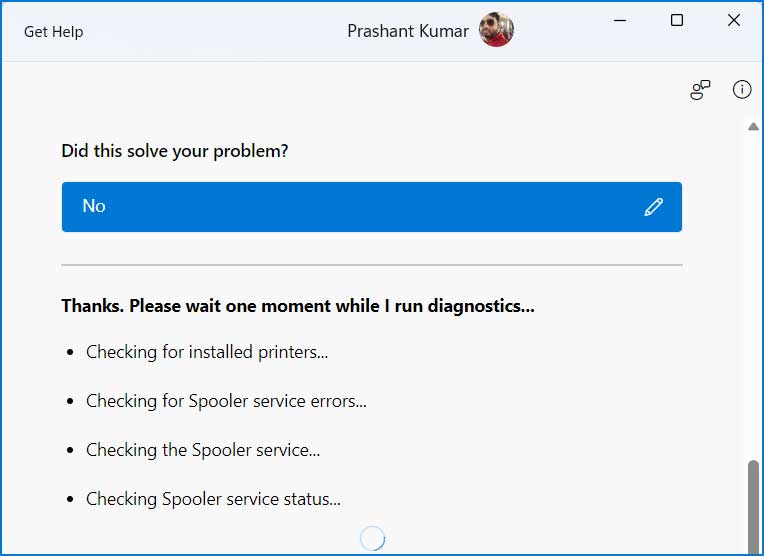Viewport: 764px width, 556px height.
Task: Click the info circle icon
Action: click(x=742, y=89)
